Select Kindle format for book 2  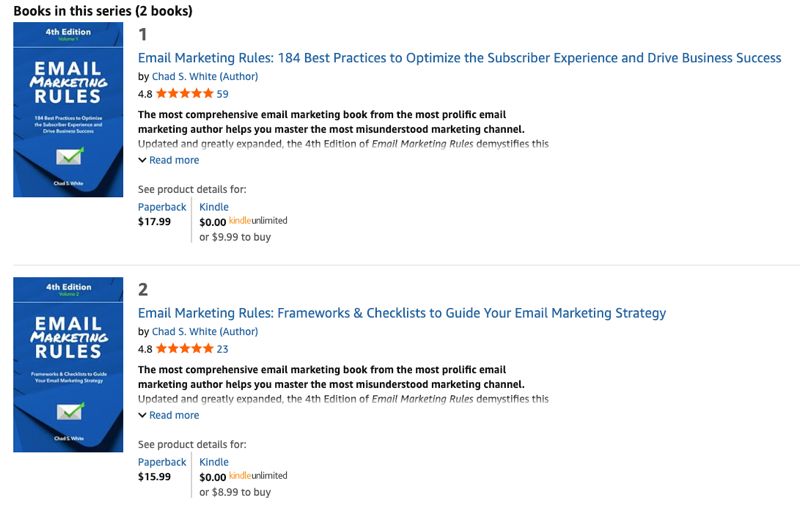214,462
